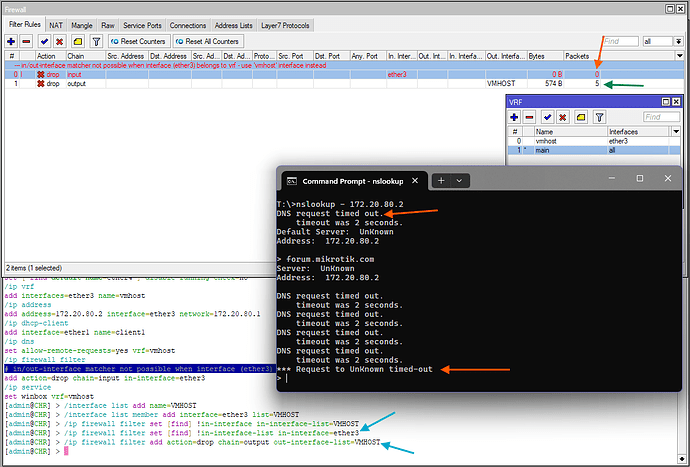Select Filter Rules tab
This screenshot has width=690, height=467.
pyautogui.click(x=25, y=24)
